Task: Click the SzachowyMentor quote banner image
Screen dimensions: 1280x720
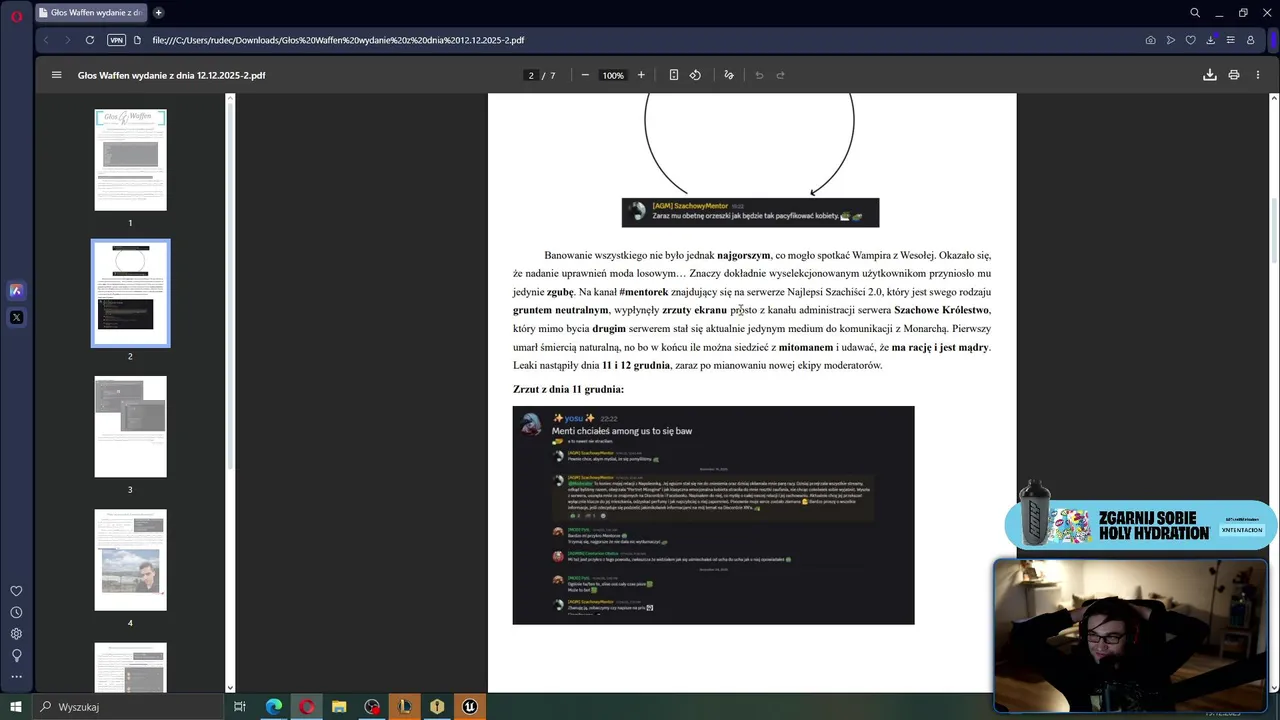Action: pyautogui.click(x=750, y=212)
